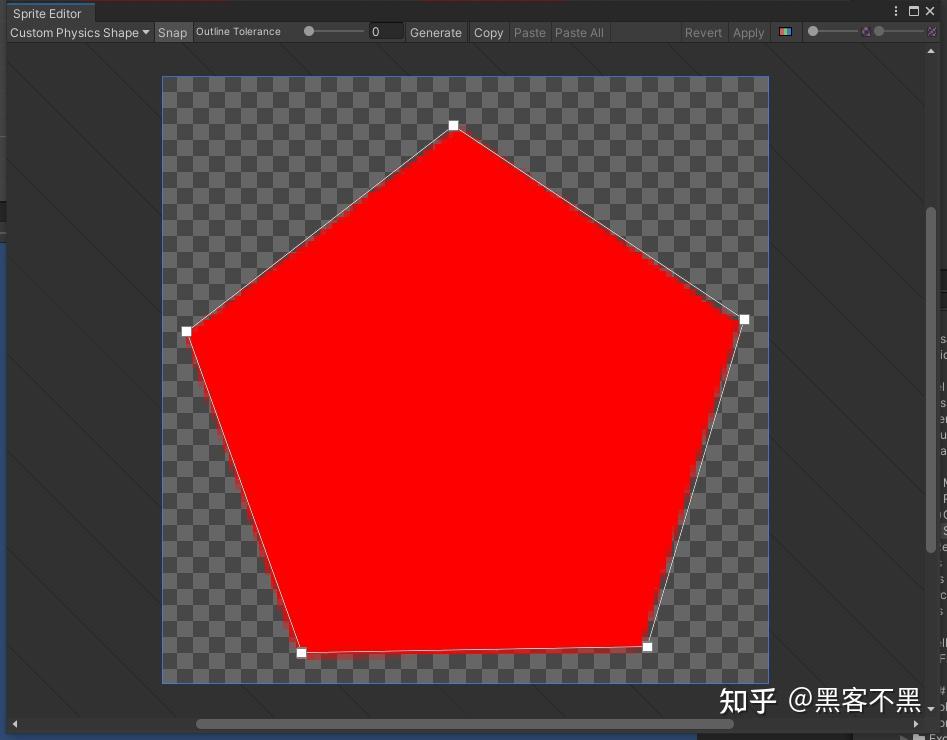Toggle the Snap button
This screenshot has width=947, height=740.
(172, 33)
